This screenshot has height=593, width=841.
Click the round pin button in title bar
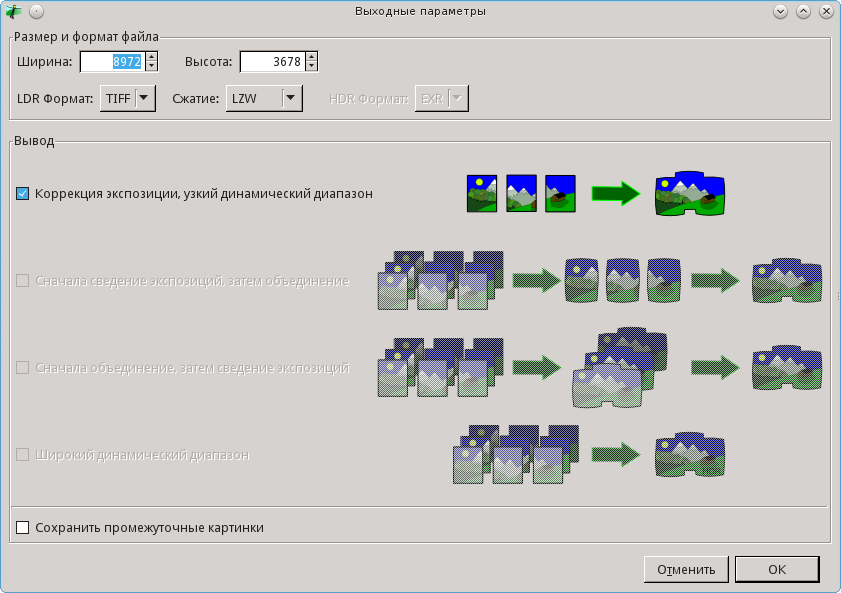pyautogui.click(x=36, y=11)
